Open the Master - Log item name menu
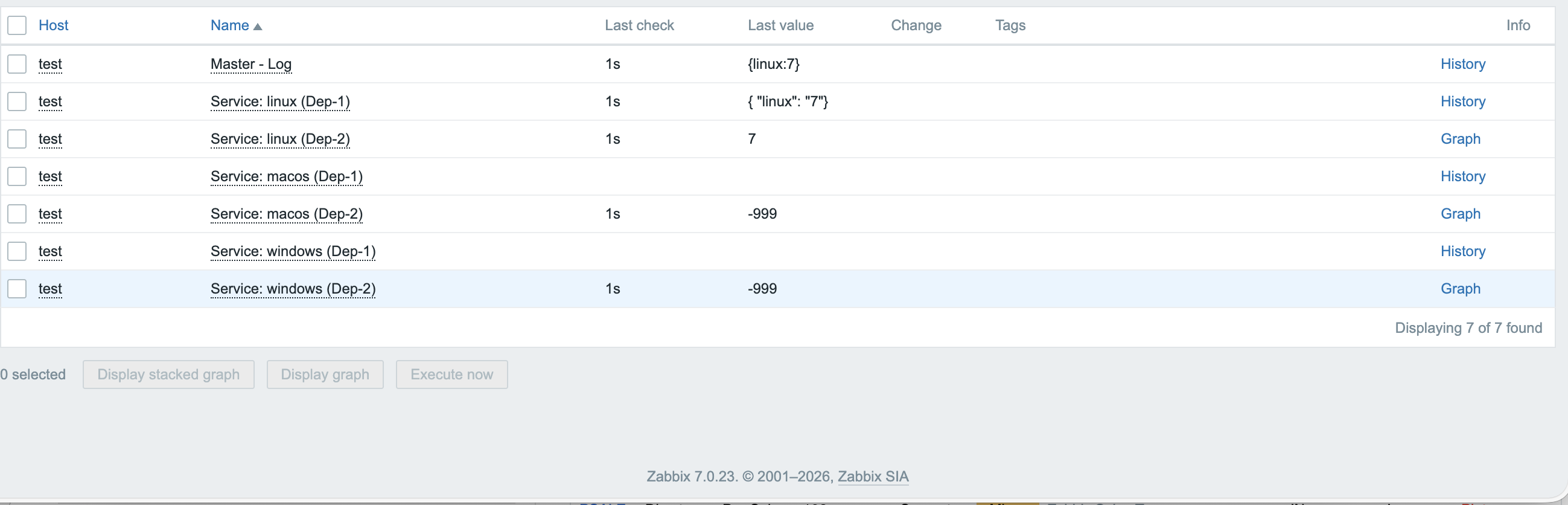The height and width of the screenshot is (505, 1568). (x=251, y=64)
